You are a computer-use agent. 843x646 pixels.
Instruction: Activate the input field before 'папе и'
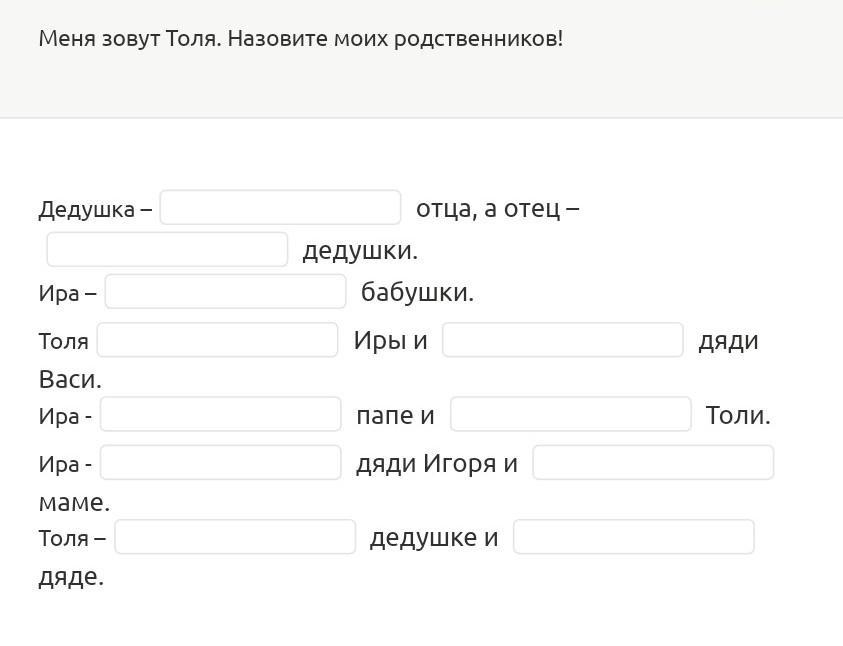(x=220, y=414)
